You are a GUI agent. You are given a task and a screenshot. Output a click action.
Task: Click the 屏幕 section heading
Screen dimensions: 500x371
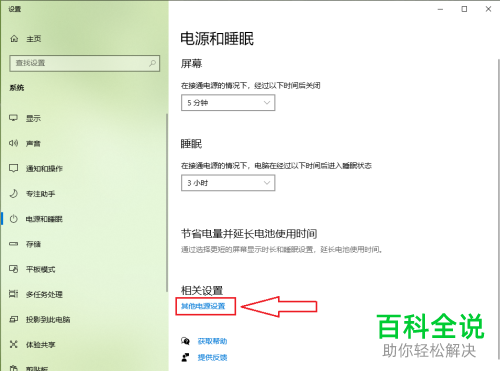(x=191, y=63)
